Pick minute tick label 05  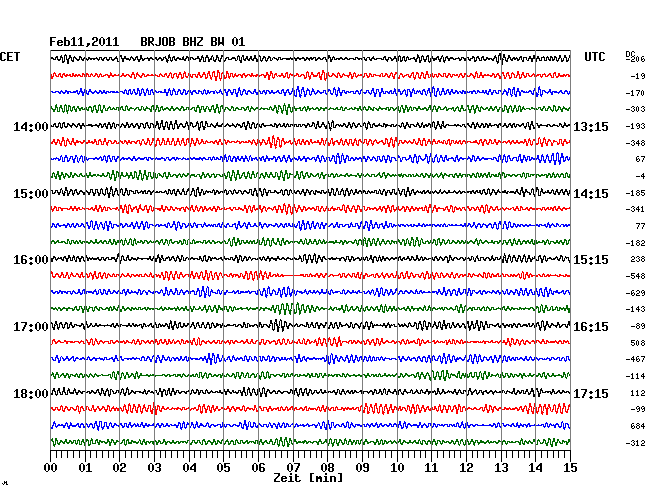click(223, 468)
